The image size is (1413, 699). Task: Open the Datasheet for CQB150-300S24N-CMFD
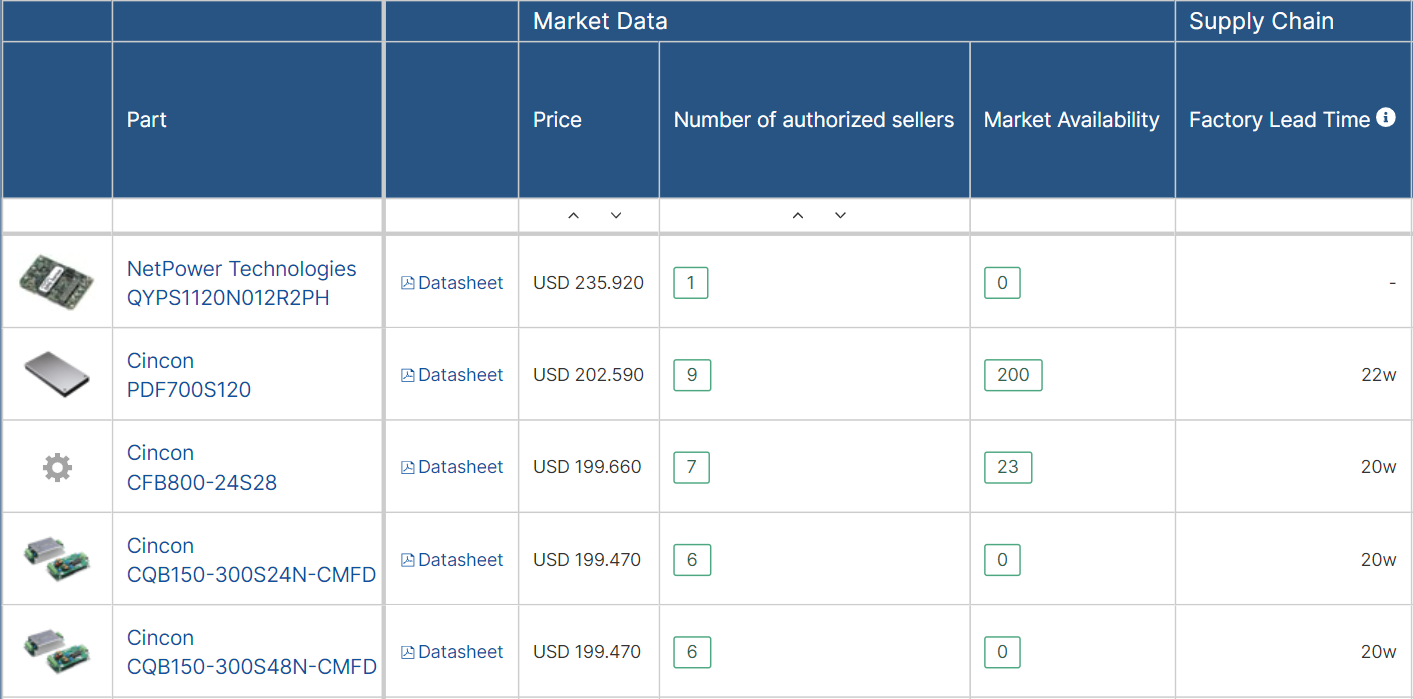click(x=452, y=560)
